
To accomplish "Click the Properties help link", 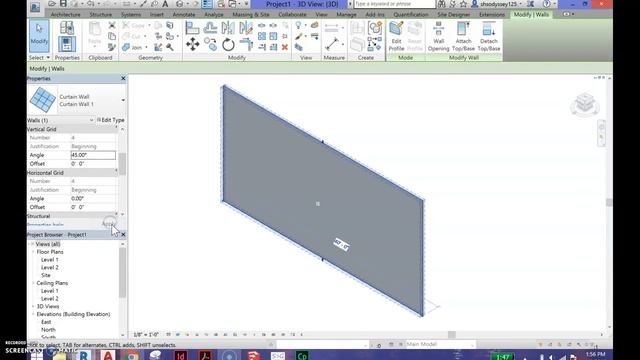I will [x=45, y=224].
